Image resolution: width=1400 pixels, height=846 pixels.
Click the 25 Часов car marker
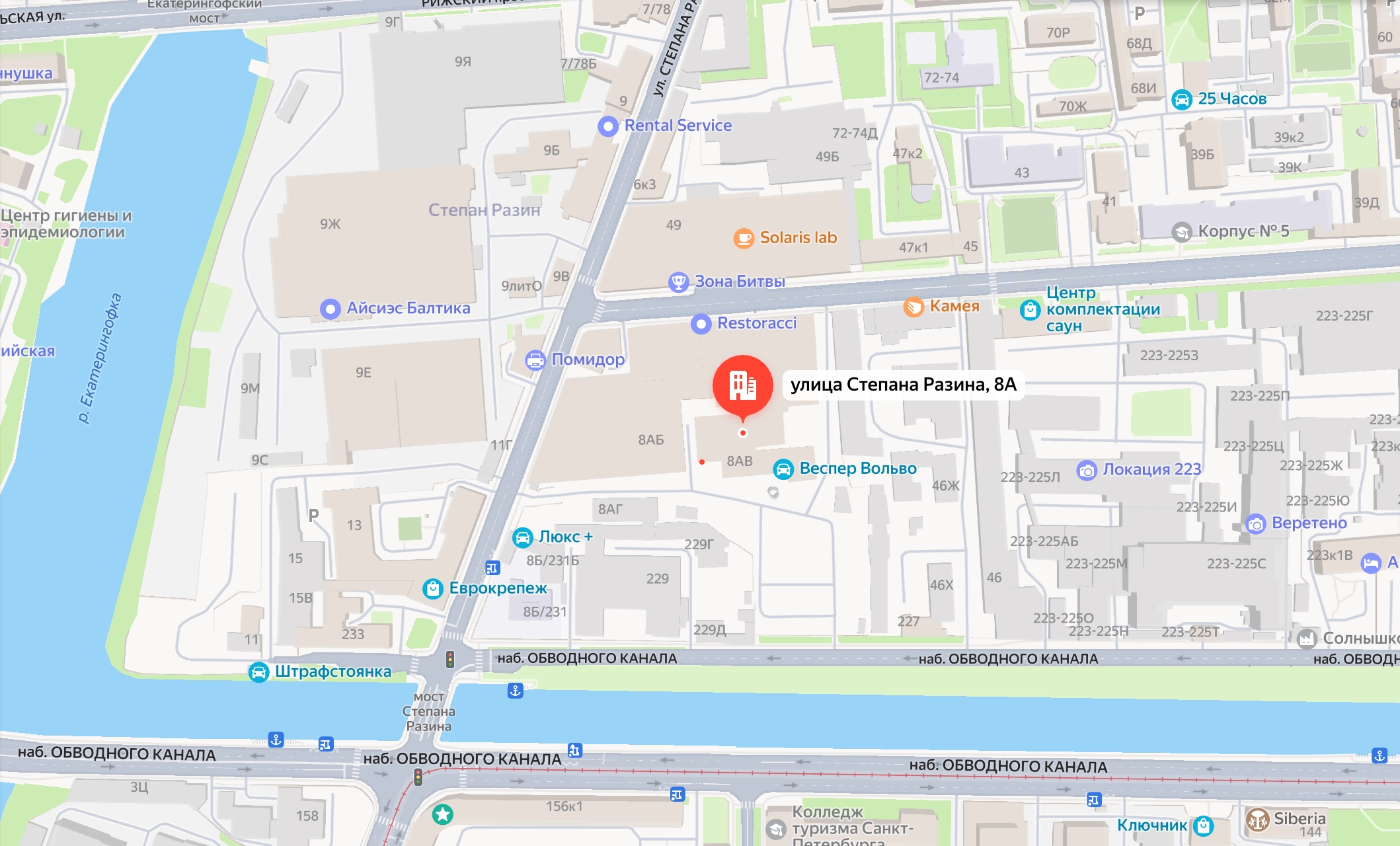pos(1182,100)
